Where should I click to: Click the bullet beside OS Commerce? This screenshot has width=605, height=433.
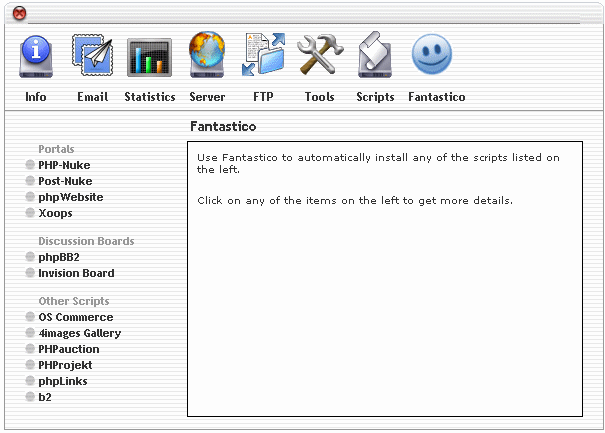pos(30,317)
